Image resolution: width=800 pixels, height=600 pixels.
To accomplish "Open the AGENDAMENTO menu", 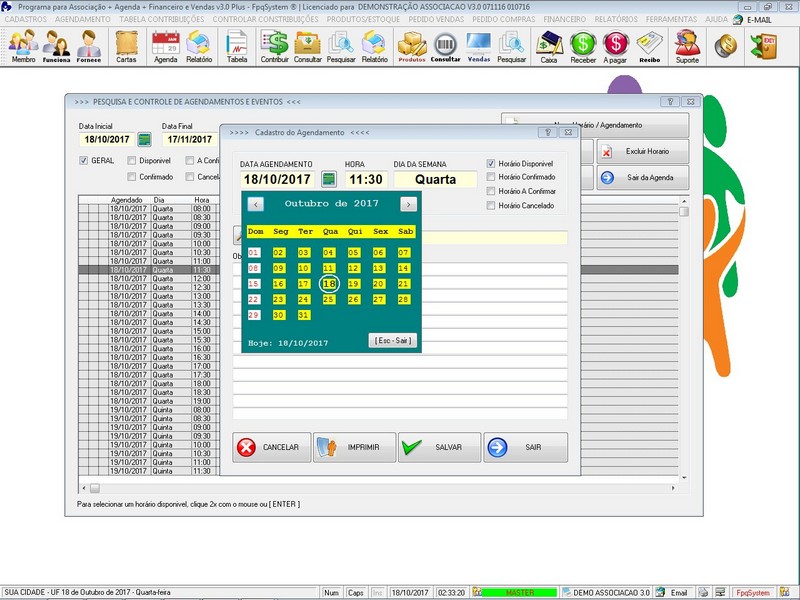I will tap(83, 19).
